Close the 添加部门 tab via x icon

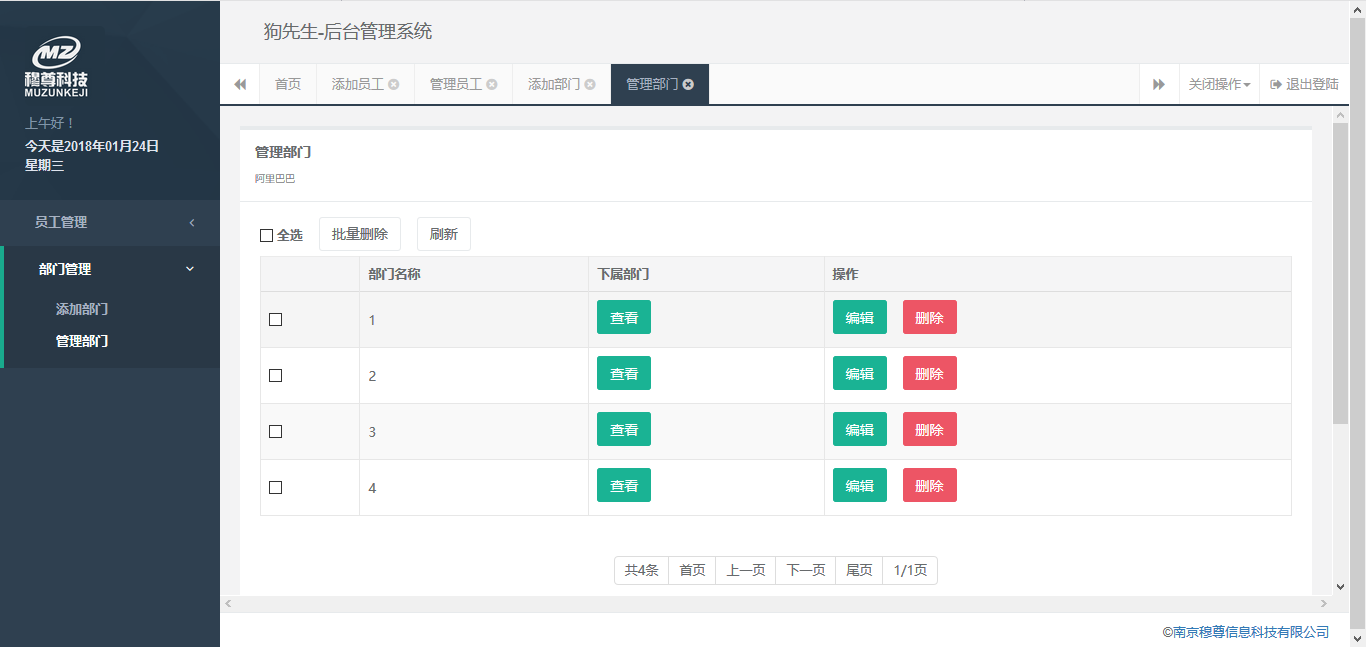(x=590, y=85)
